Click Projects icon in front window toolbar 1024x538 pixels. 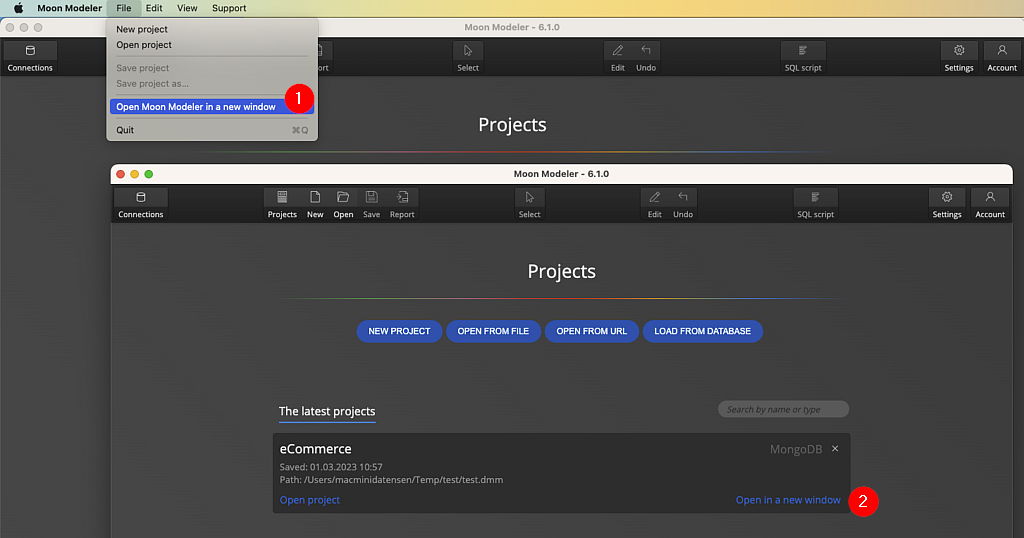[x=282, y=204]
